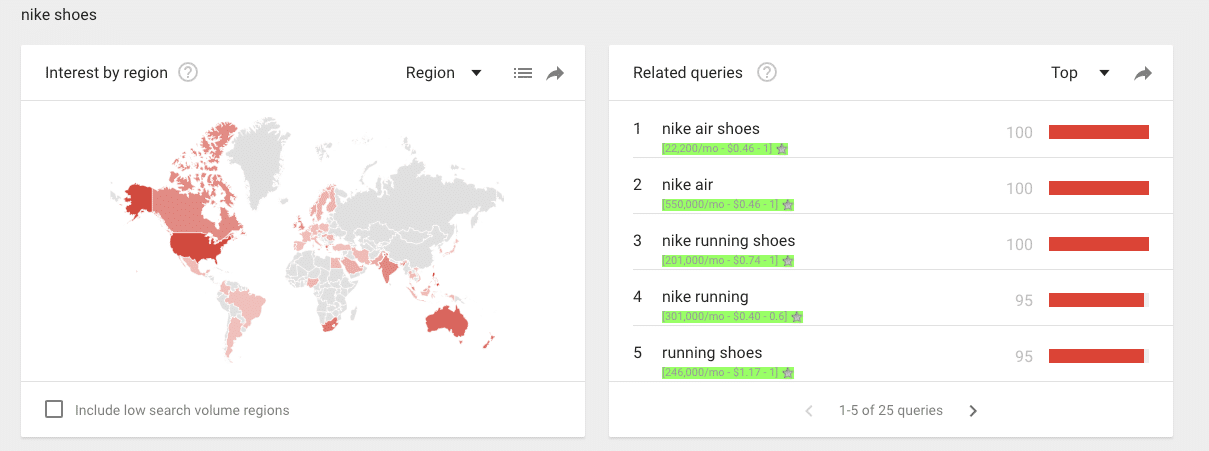The height and width of the screenshot is (451, 1209).
Task: Open help for Related queries
Action: coord(767,73)
